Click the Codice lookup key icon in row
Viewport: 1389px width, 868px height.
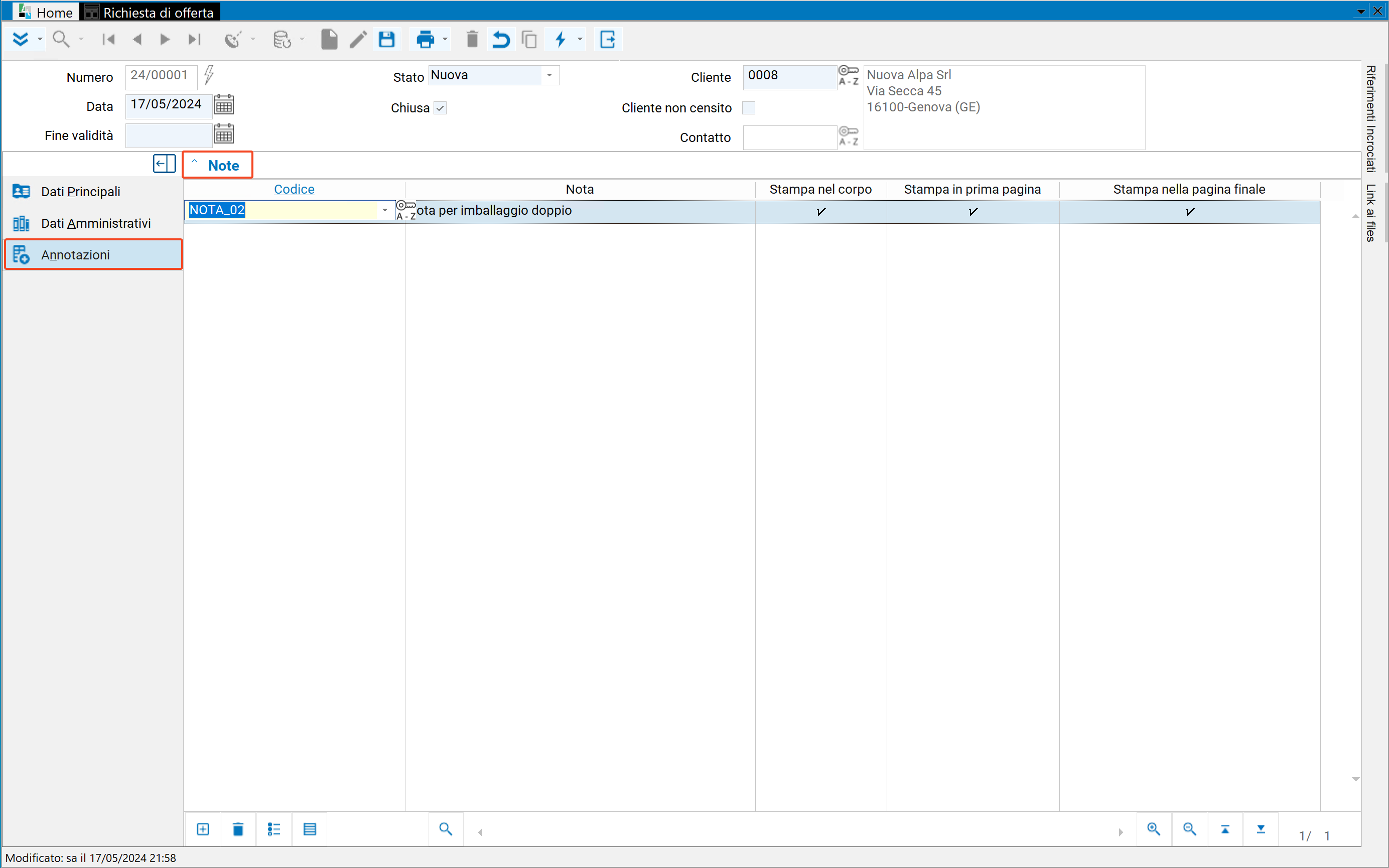coord(406,210)
